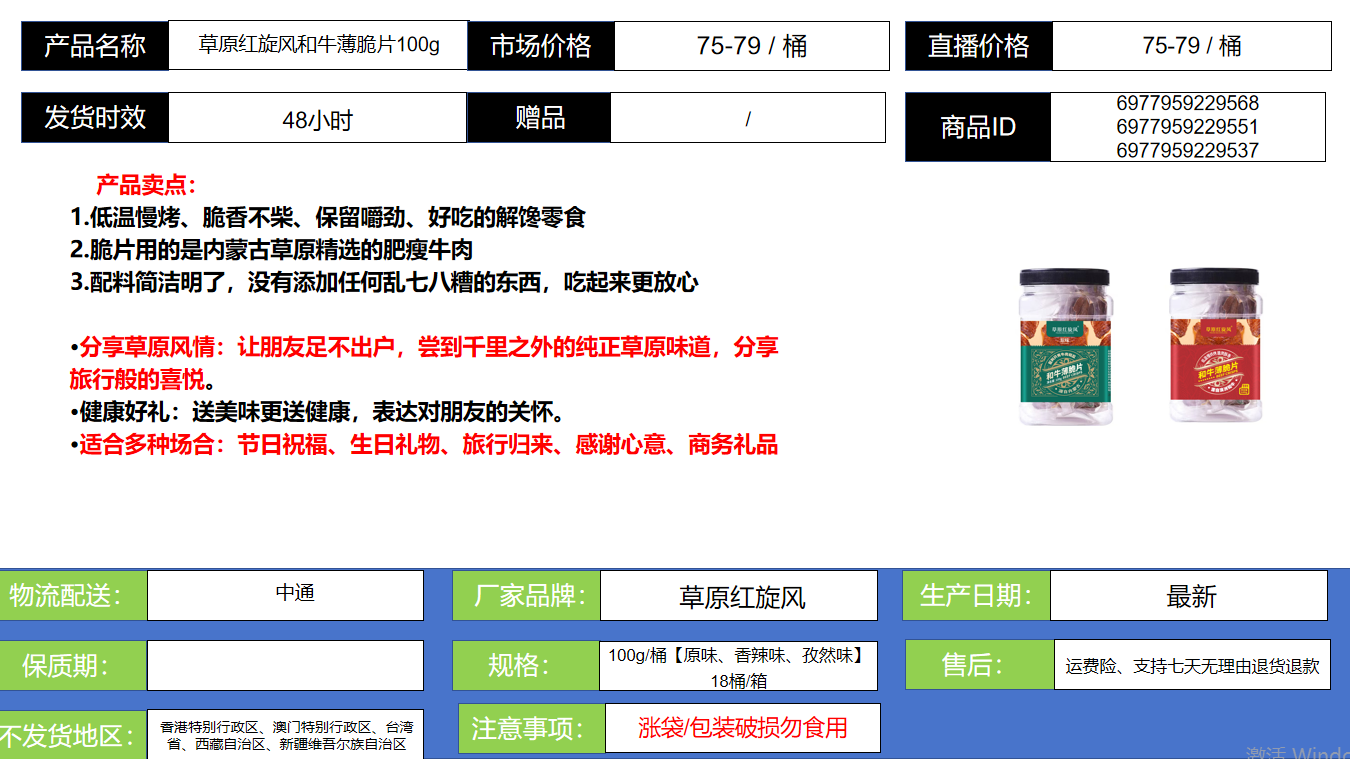The image size is (1350, 759).
Task: Select the product name cell with 草原红旋风和牛薄脆片100g
Action: [318, 45]
